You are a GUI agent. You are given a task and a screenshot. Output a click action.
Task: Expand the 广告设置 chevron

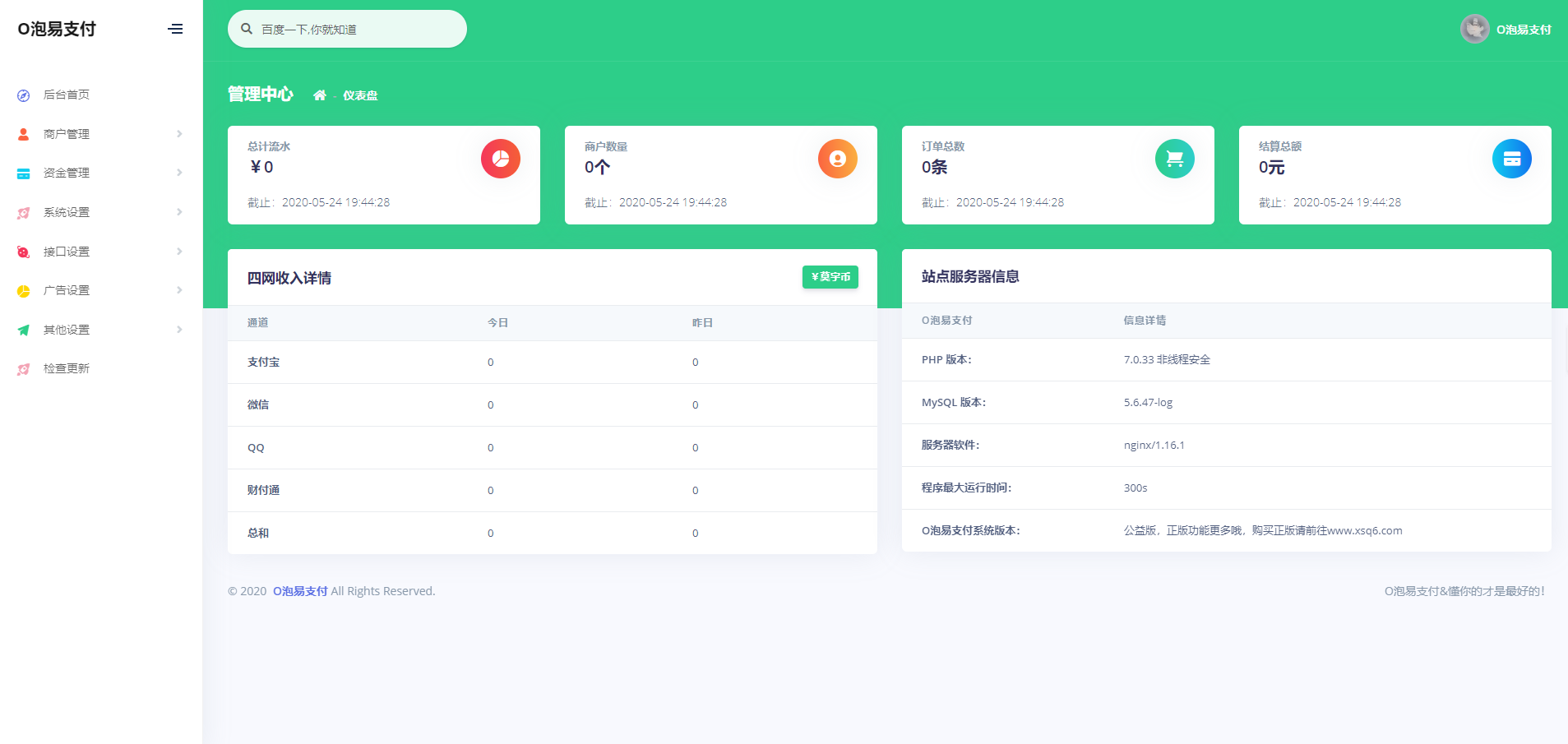179,289
